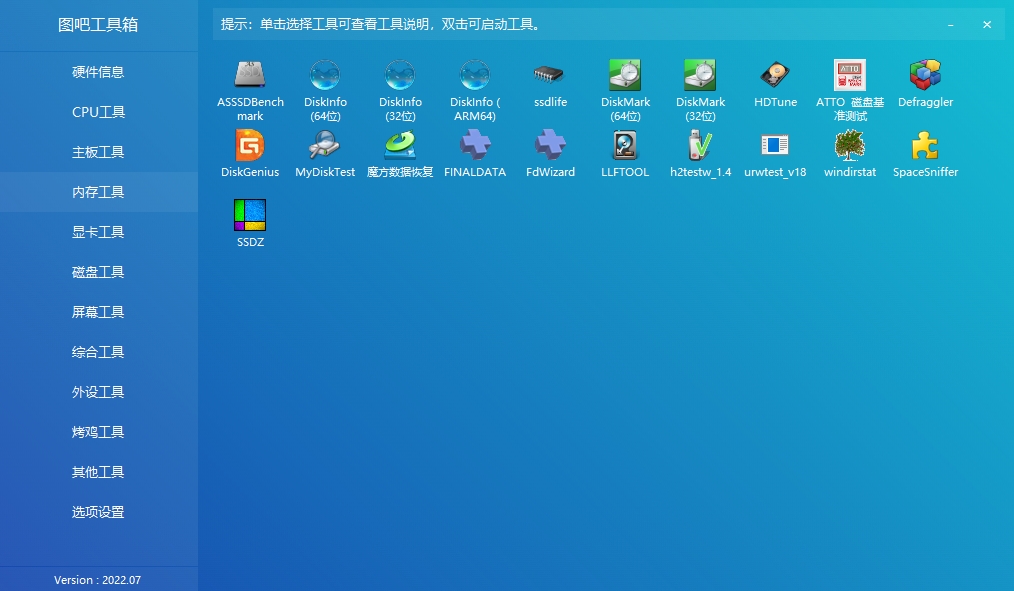
Task: Open 选项设置 settings
Action: click(97, 511)
